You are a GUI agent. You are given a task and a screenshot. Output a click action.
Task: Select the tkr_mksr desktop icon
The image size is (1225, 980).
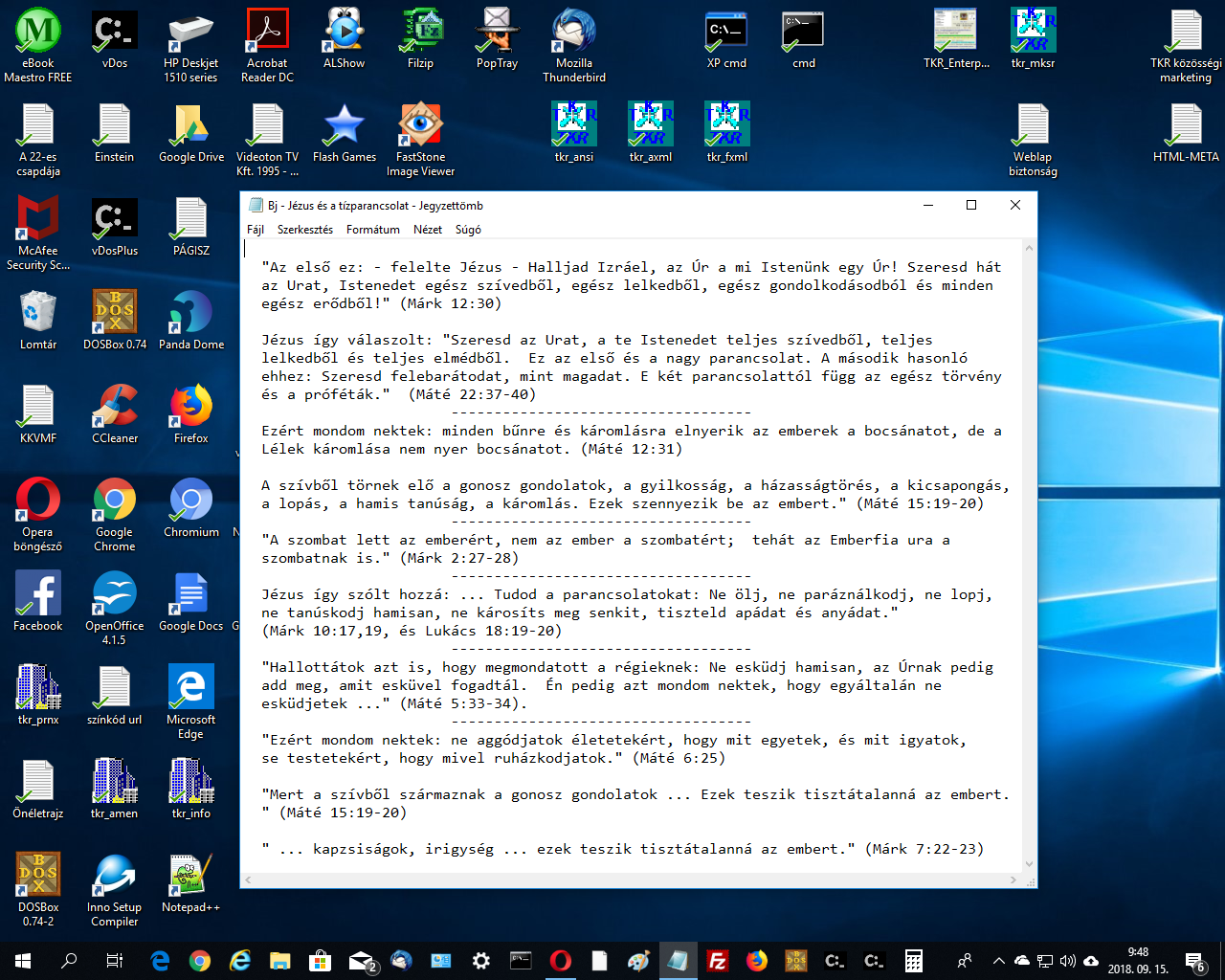pyautogui.click(x=1033, y=40)
